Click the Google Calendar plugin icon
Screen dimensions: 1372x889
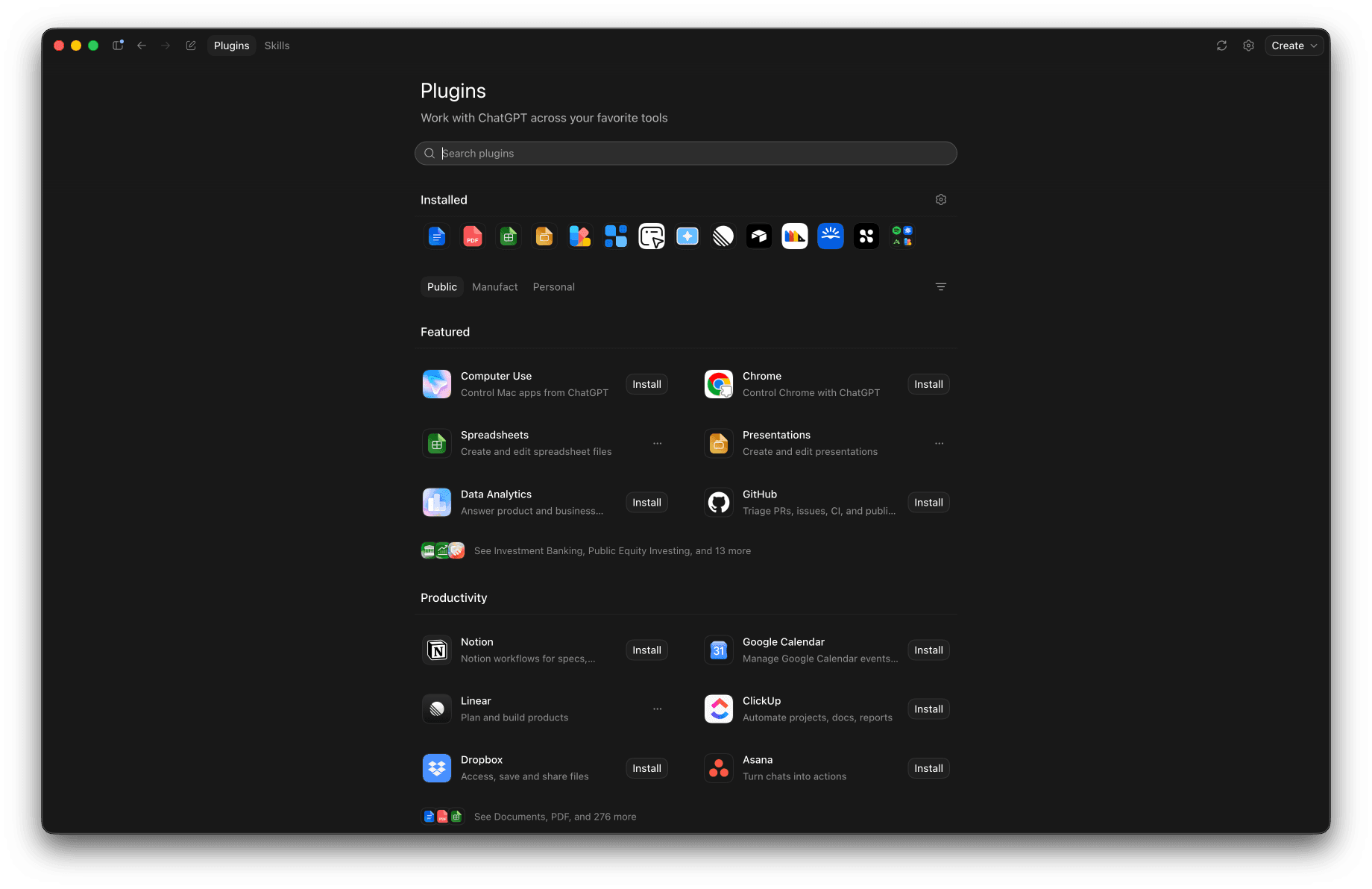click(719, 650)
